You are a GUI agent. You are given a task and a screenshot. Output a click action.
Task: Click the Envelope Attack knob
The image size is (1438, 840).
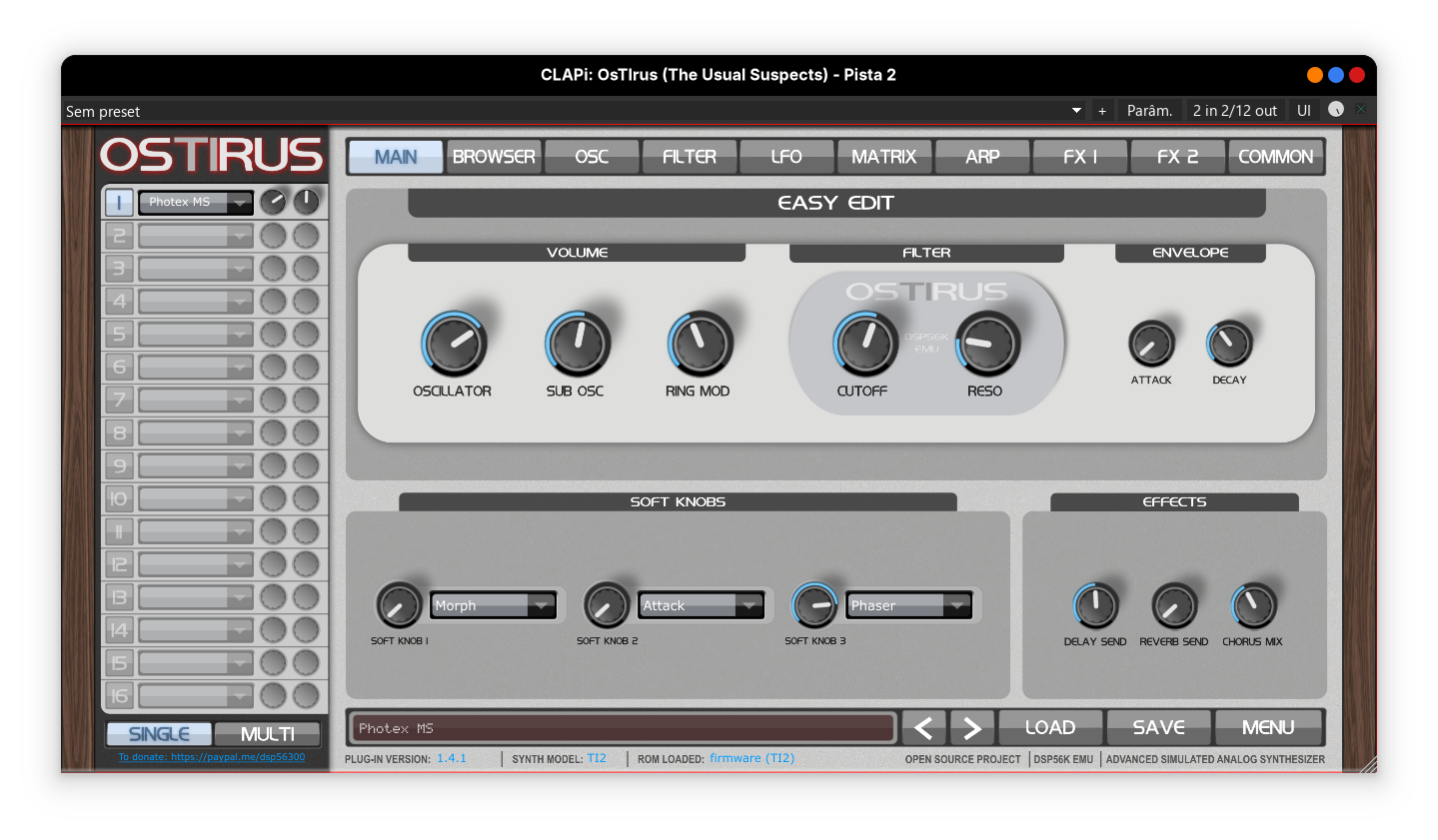point(1151,345)
